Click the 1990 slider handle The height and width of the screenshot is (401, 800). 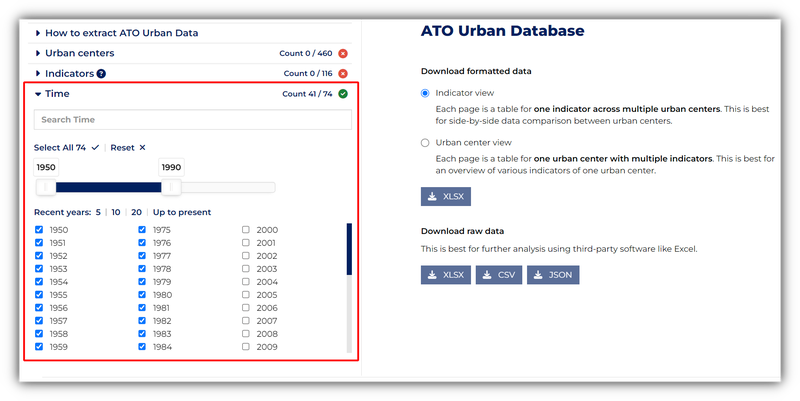coord(172,187)
